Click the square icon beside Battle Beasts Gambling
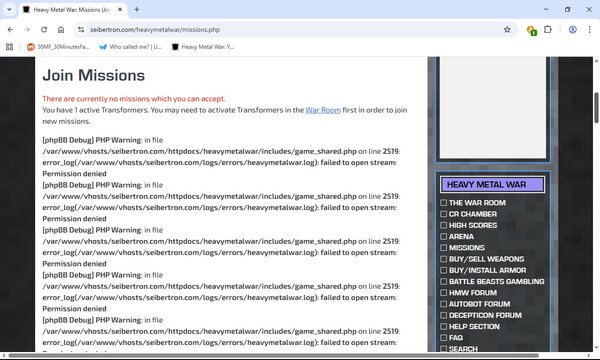 point(443,282)
